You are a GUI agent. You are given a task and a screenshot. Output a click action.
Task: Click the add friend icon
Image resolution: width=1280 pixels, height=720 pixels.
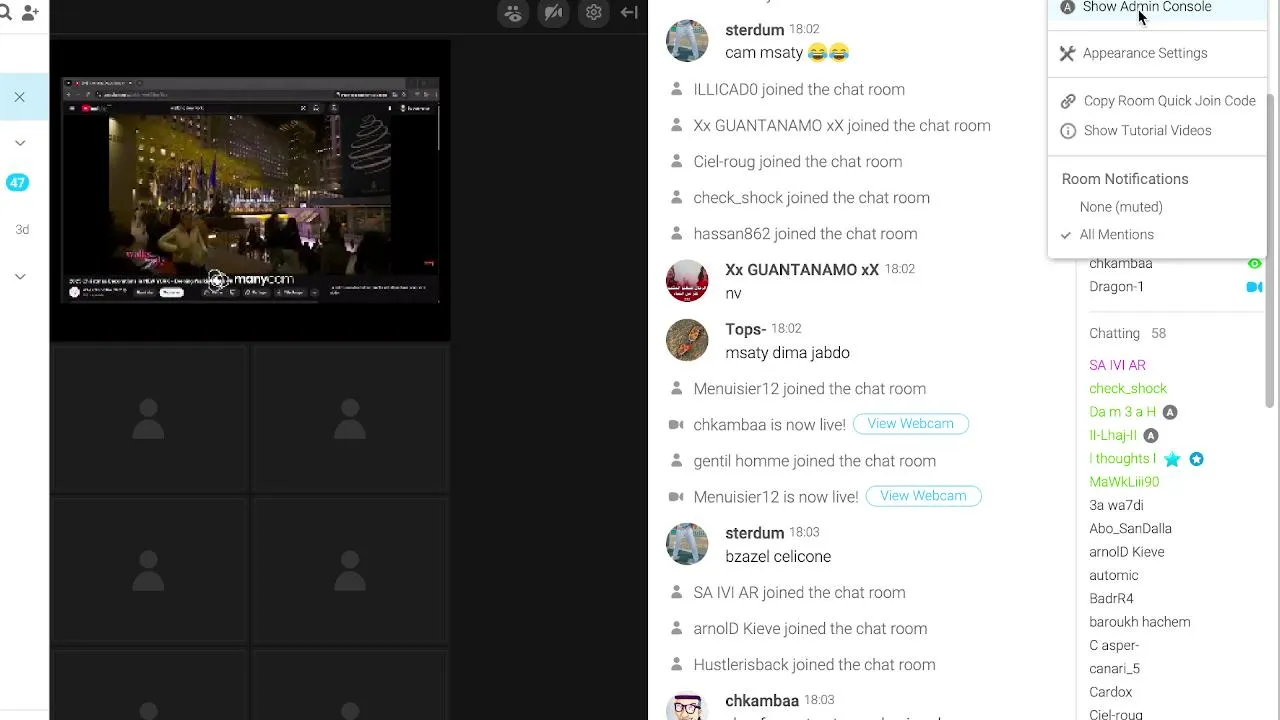[31, 13]
